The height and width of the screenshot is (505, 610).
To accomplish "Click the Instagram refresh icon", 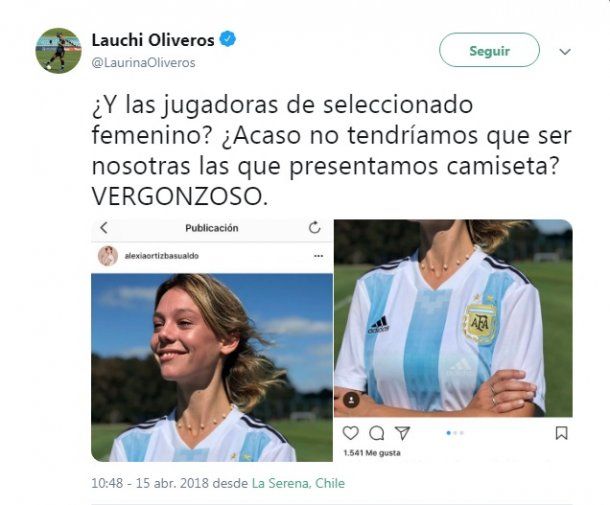I will 314,227.
